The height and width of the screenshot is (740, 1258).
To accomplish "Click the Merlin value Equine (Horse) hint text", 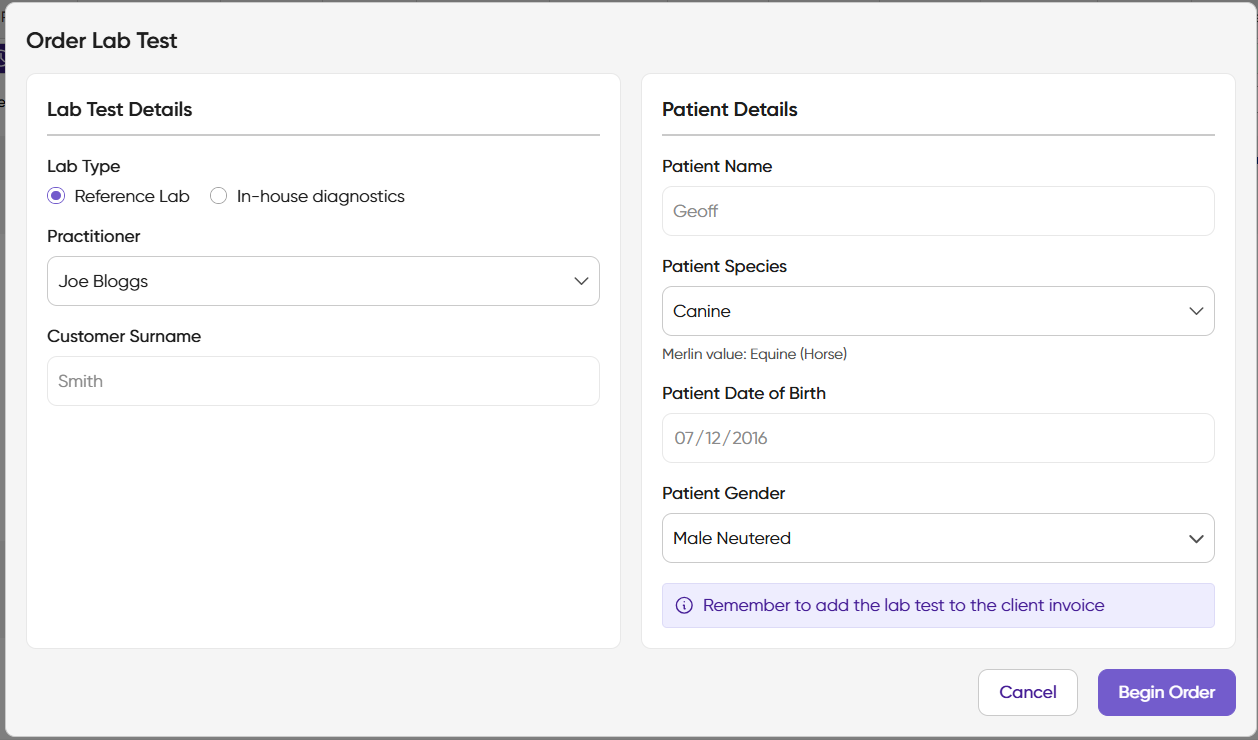I will (754, 354).
